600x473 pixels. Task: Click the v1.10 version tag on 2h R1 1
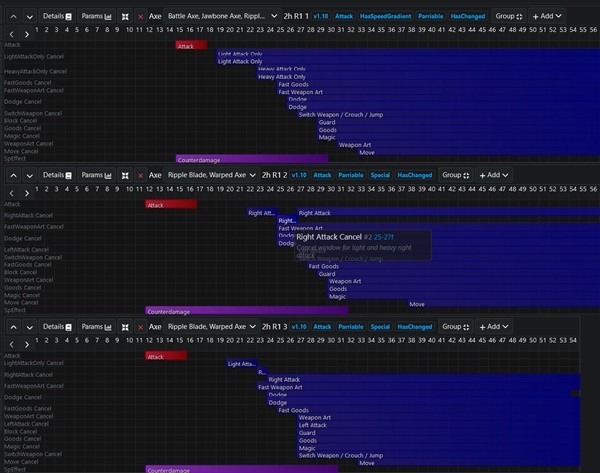tap(321, 17)
